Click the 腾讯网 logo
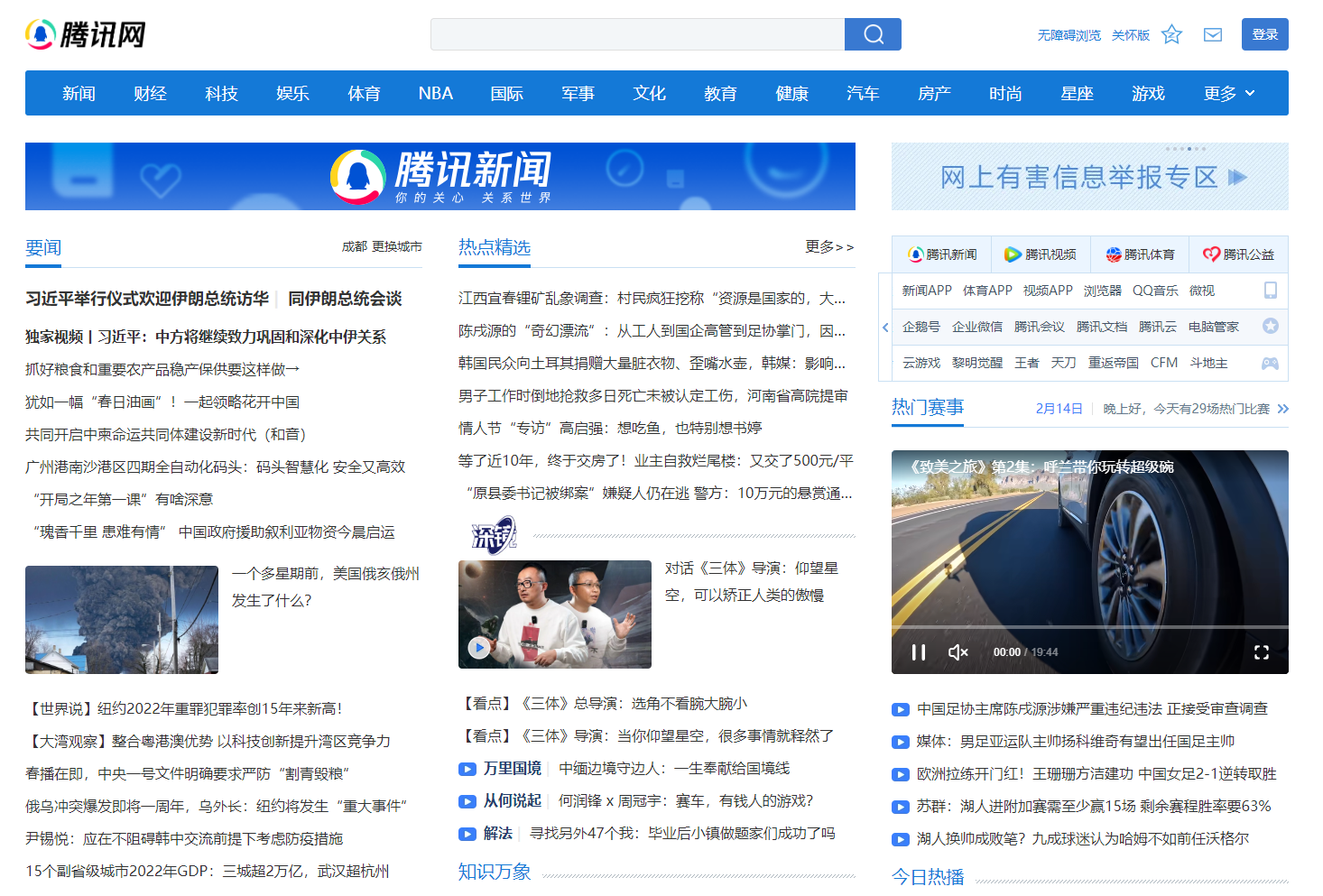Screen dimensions: 1323x896 tap(86, 34)
